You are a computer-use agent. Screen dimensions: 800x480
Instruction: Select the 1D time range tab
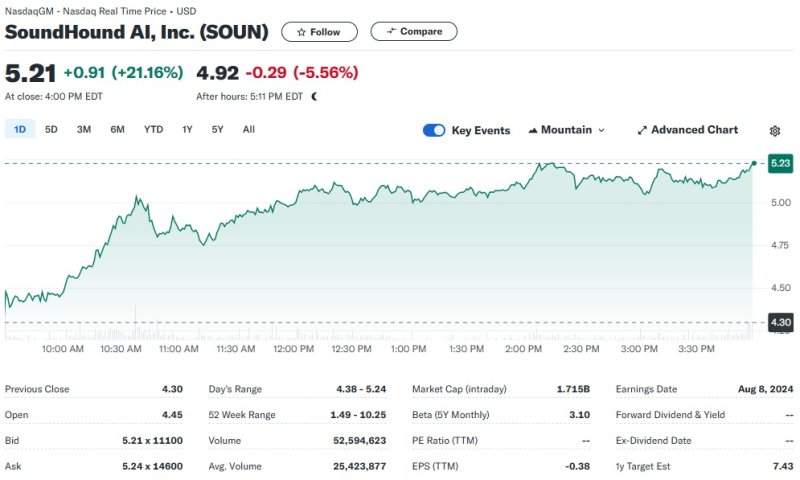(x=20, y=129)
